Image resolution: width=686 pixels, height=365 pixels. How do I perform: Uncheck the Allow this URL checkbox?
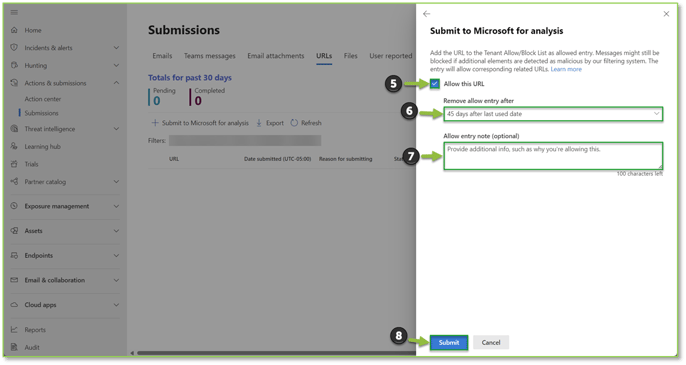(434, 84)
